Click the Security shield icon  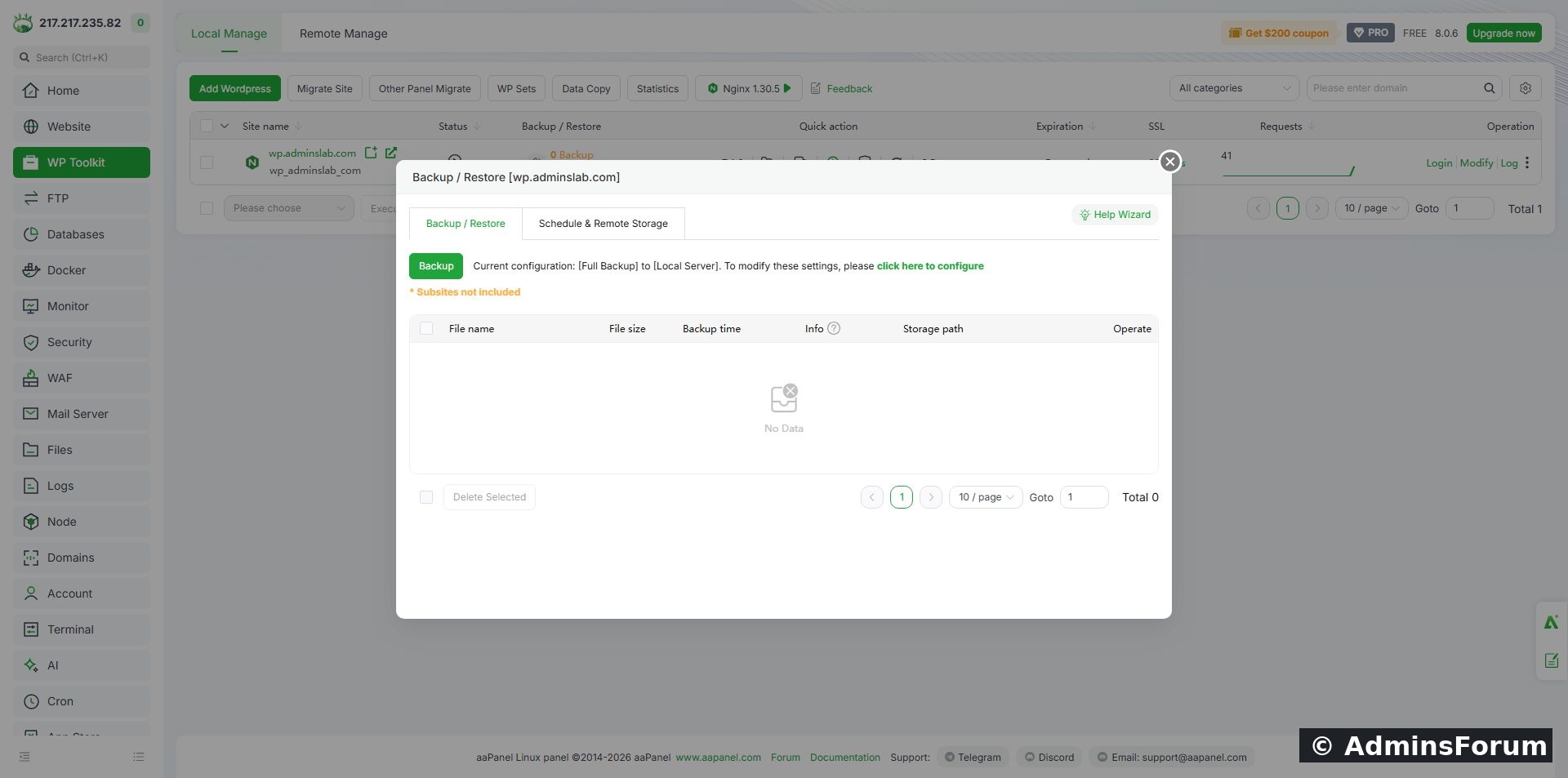pyautogui.click(x=31, y=342)
